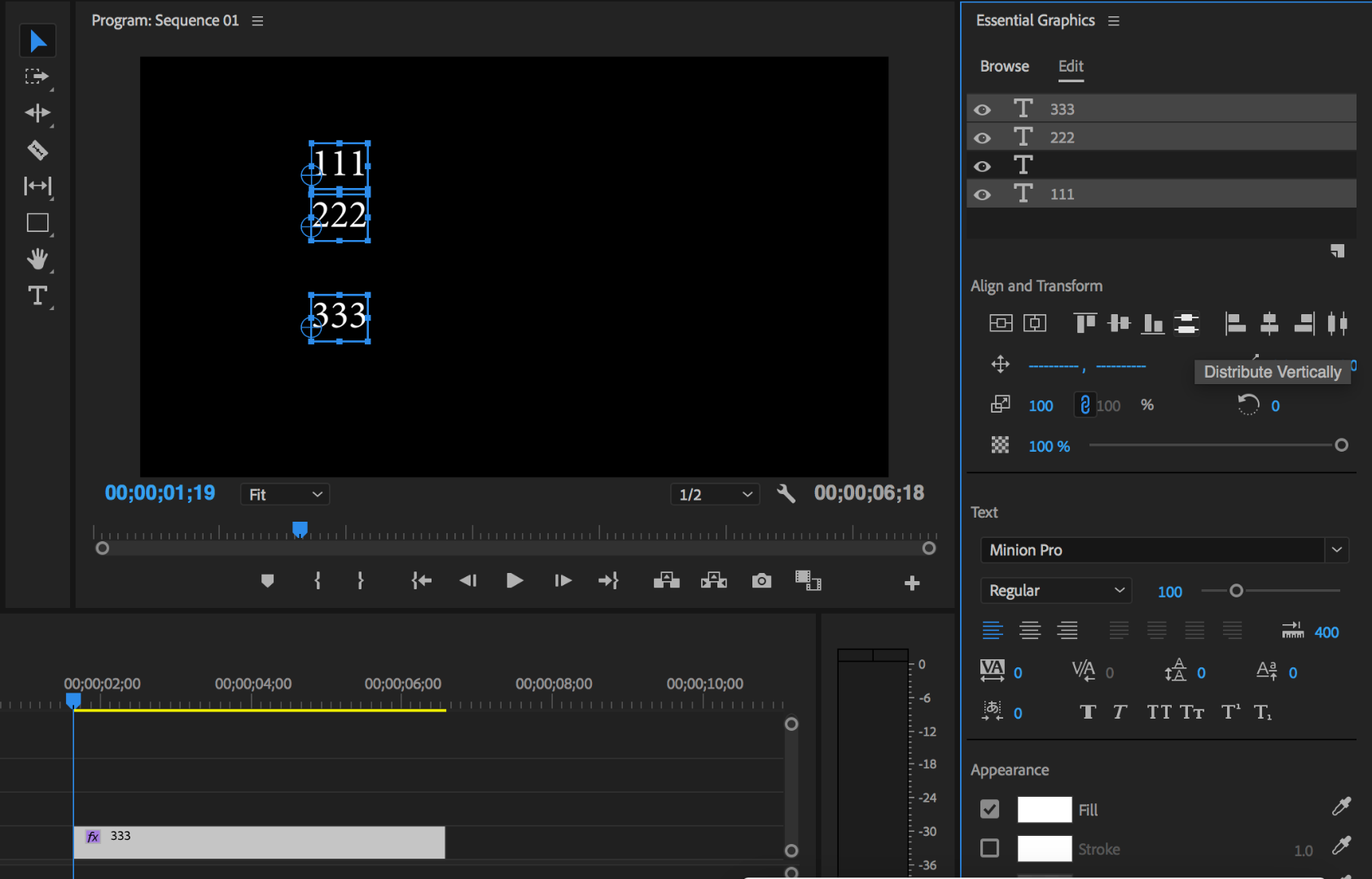This screenshot has width=1372, height=879.
Task: Open the Essential Graphics panel menu
Action: tap(1114, 21)
